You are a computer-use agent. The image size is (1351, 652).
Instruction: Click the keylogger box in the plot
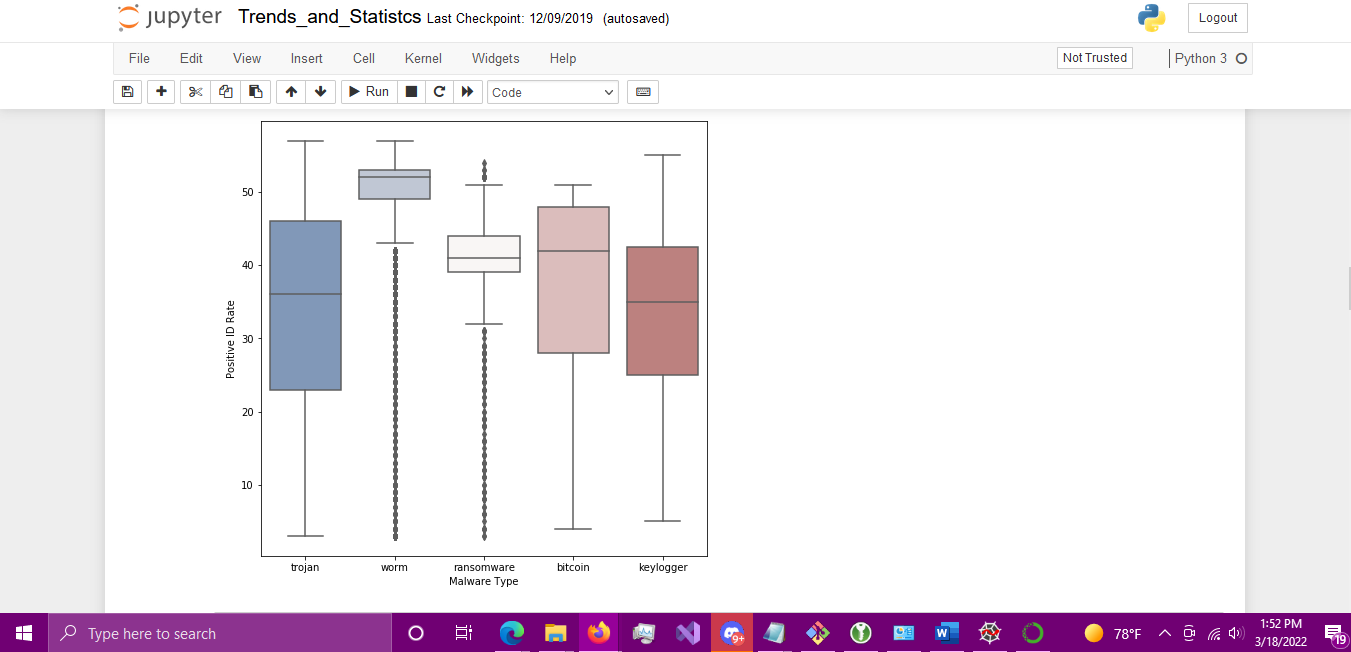663,311
